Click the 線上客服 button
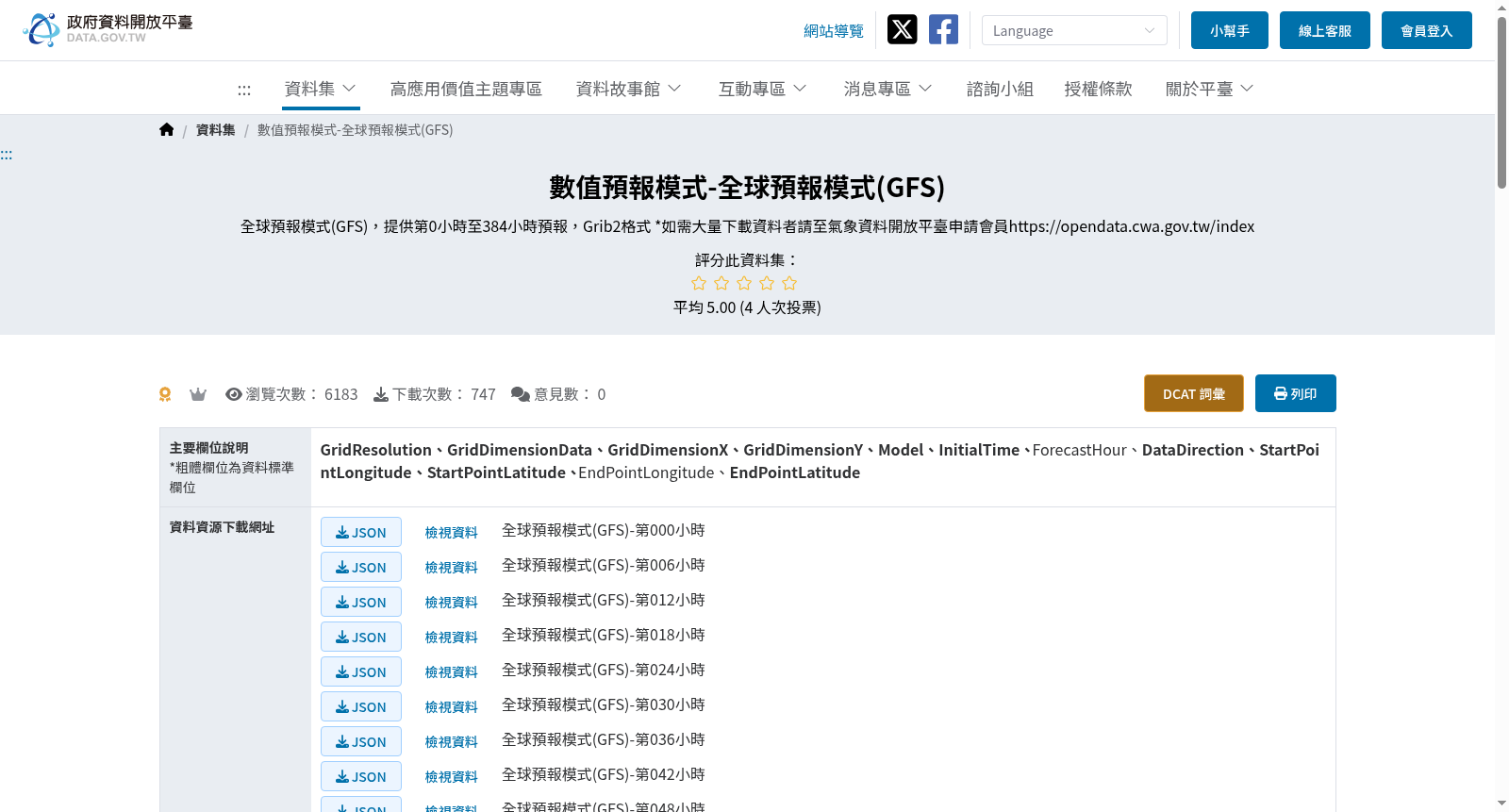 click(1325, 30)
